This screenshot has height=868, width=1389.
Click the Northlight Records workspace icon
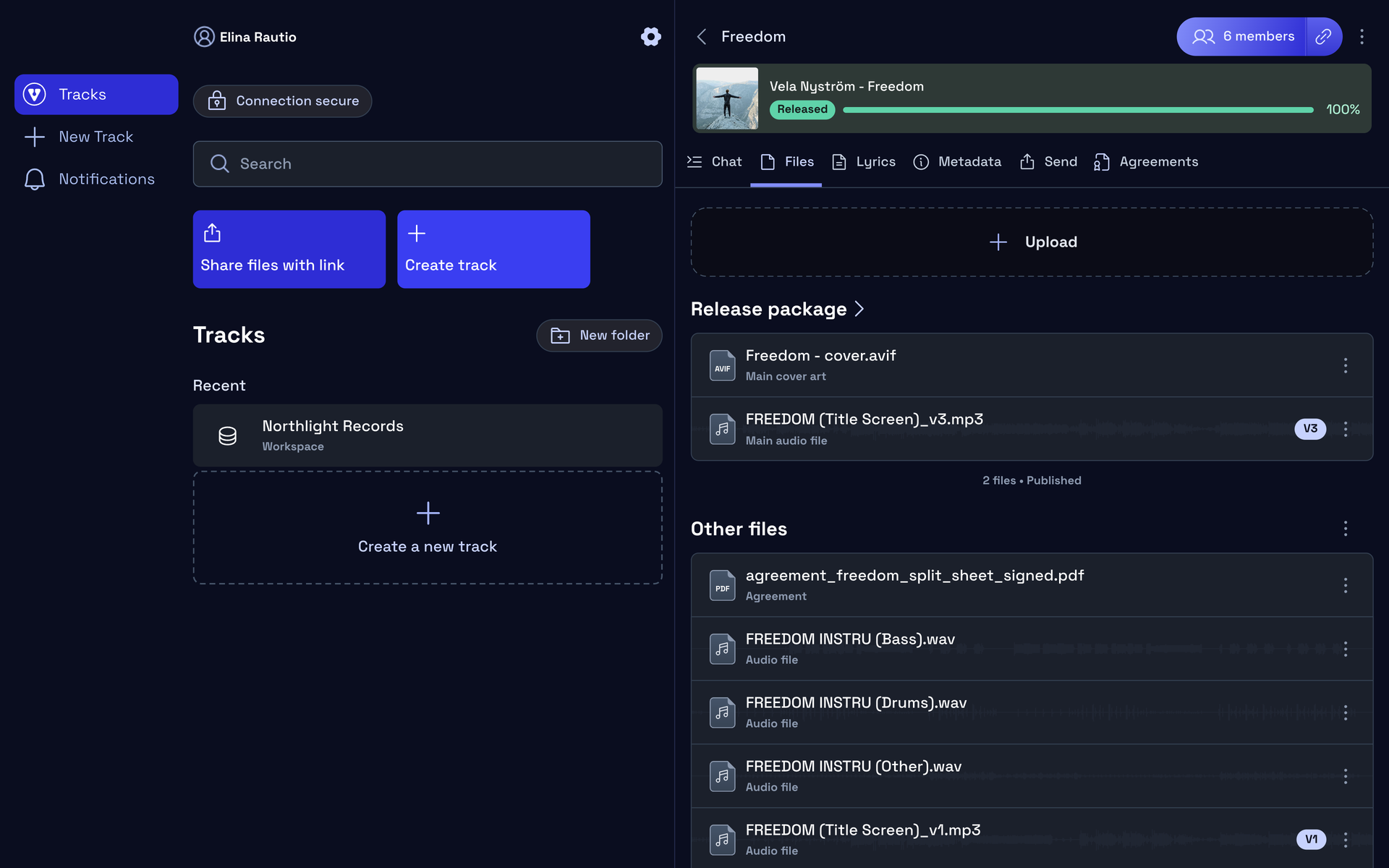[227, 435]
